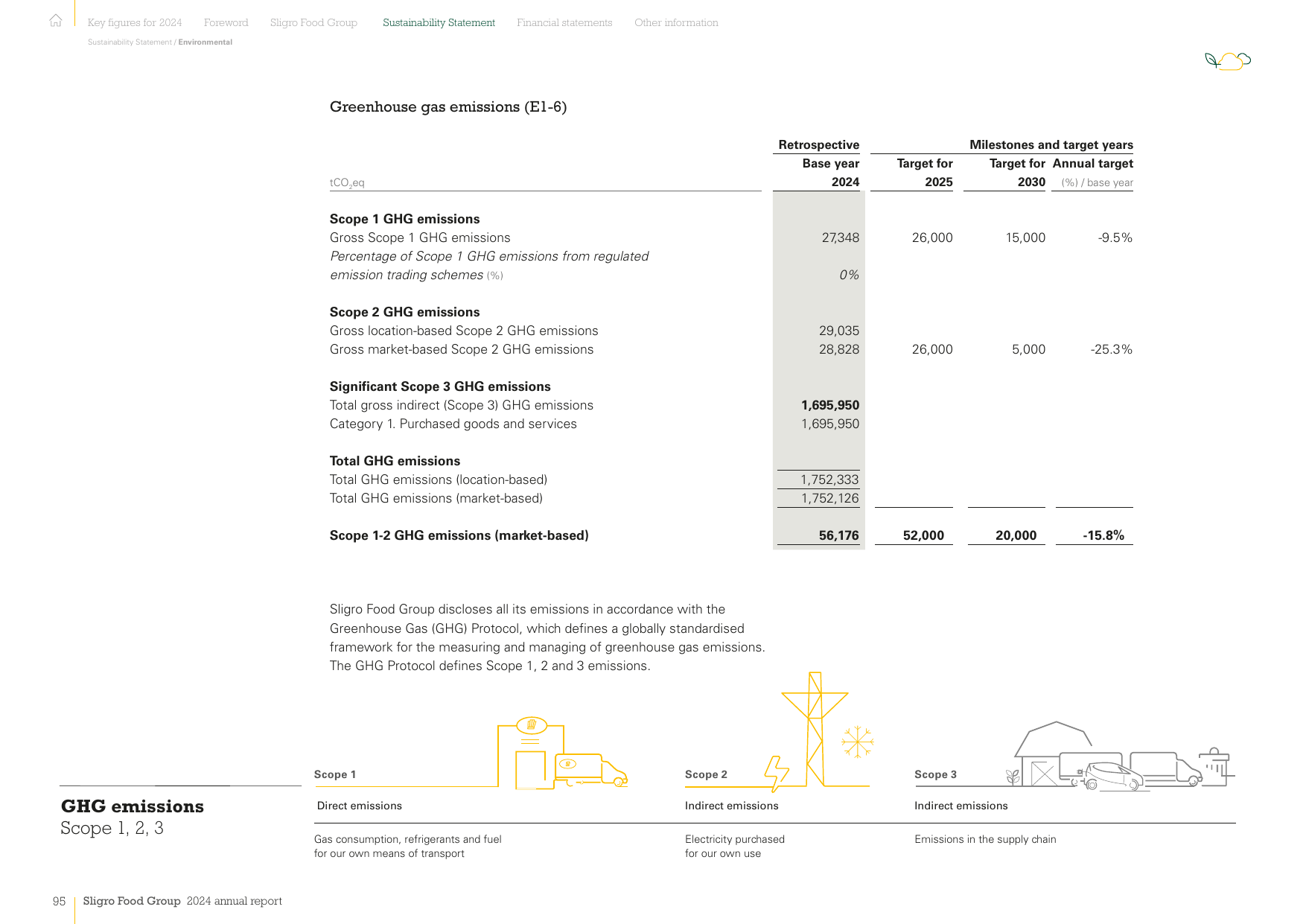Image resolution: width=1306 pixels, height=924 pixels.
Task: Select the Sustainability Statement tab
Action: (x=439, y=23)
